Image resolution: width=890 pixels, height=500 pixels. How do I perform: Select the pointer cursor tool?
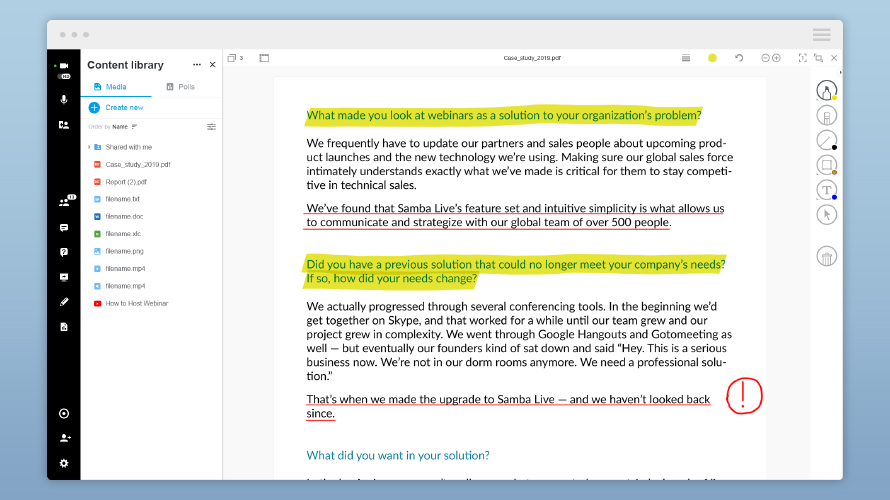coord(826,215)
